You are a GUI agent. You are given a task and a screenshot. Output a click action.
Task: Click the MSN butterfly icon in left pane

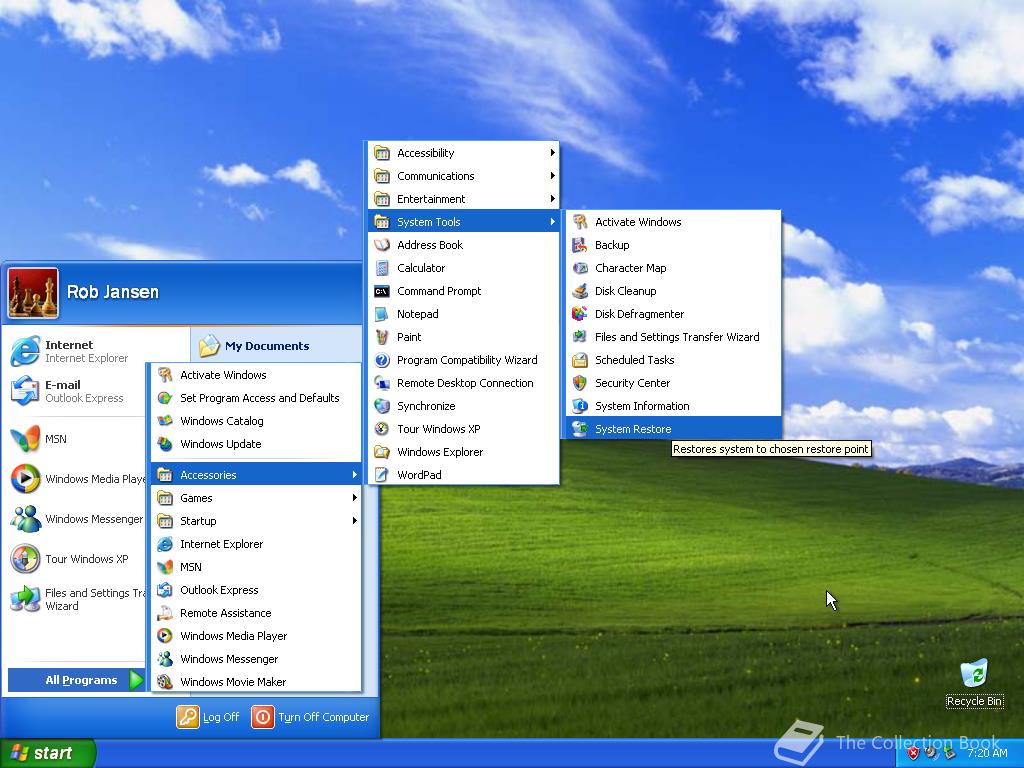point(25,439)
